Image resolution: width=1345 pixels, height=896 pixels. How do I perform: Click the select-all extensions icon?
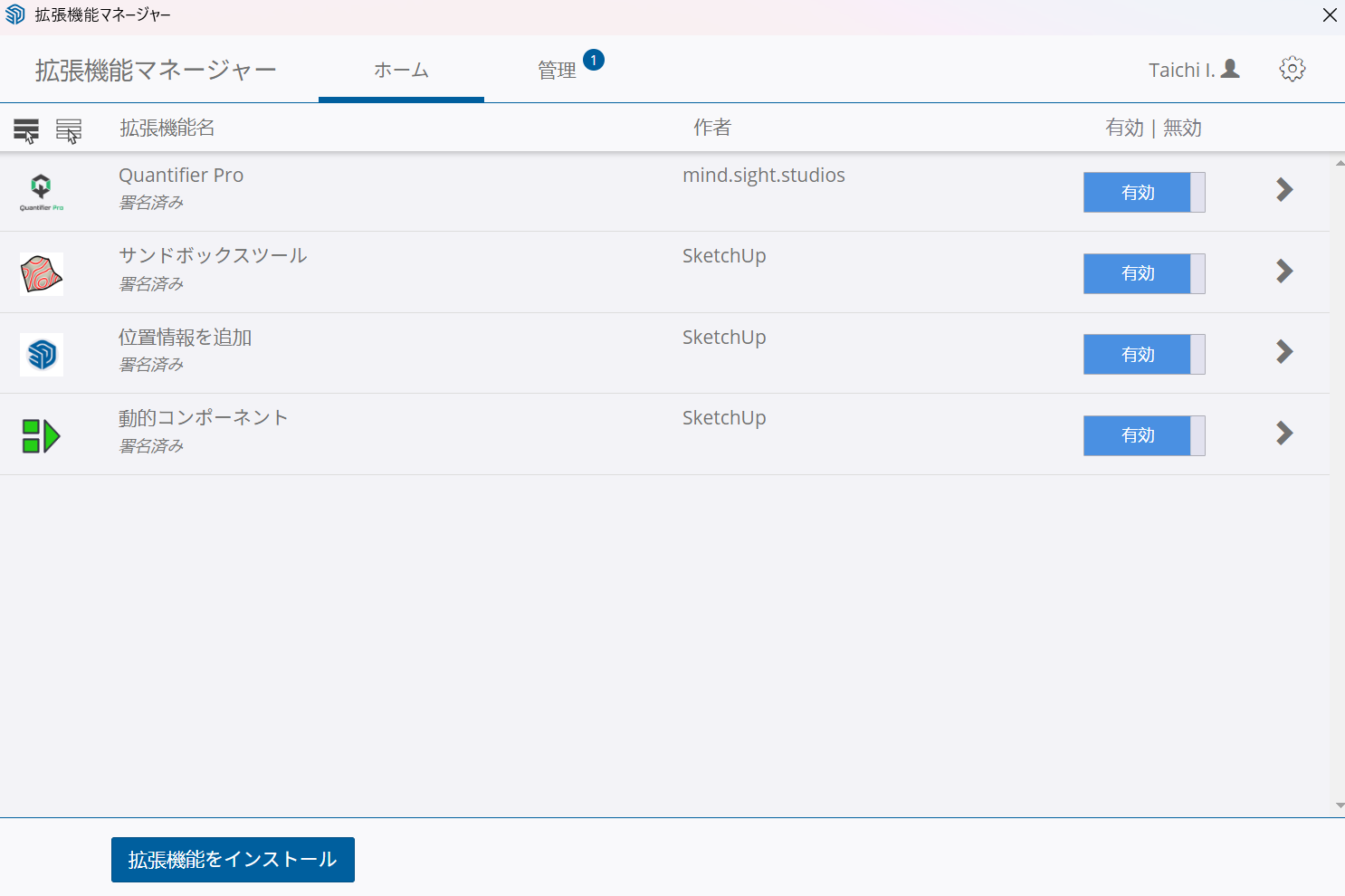(x=26, y=130)
